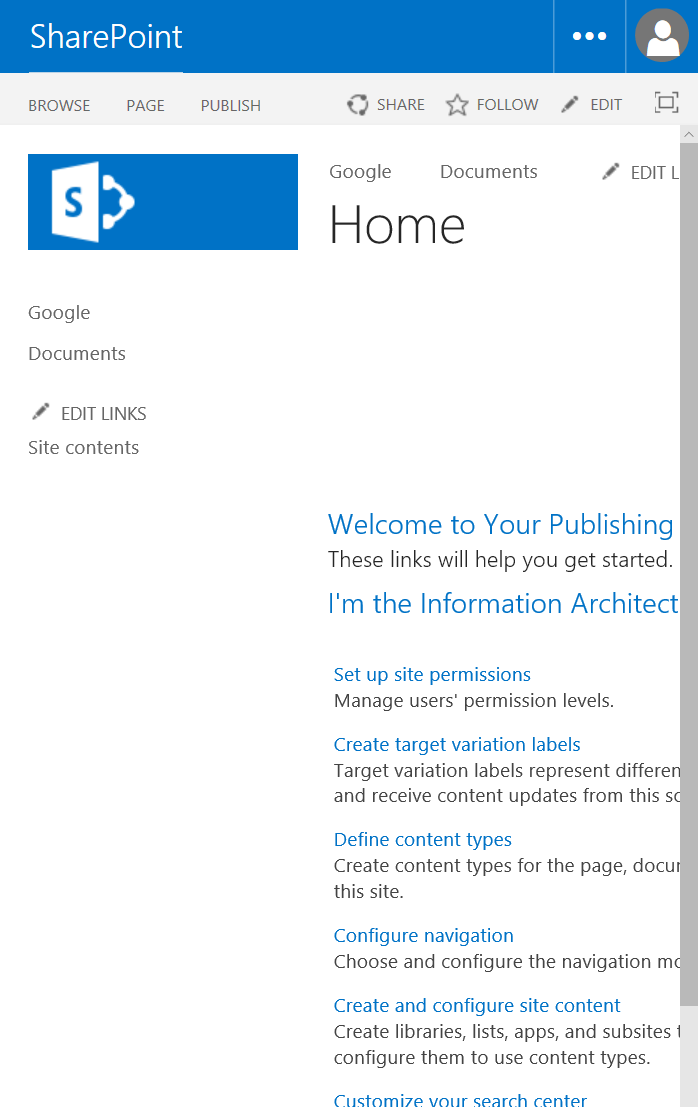Image resolution: width=698 pixels, height=1107 pixels.
Task: Click the Edit pencil in ribbon
Action: coord(570,104)
